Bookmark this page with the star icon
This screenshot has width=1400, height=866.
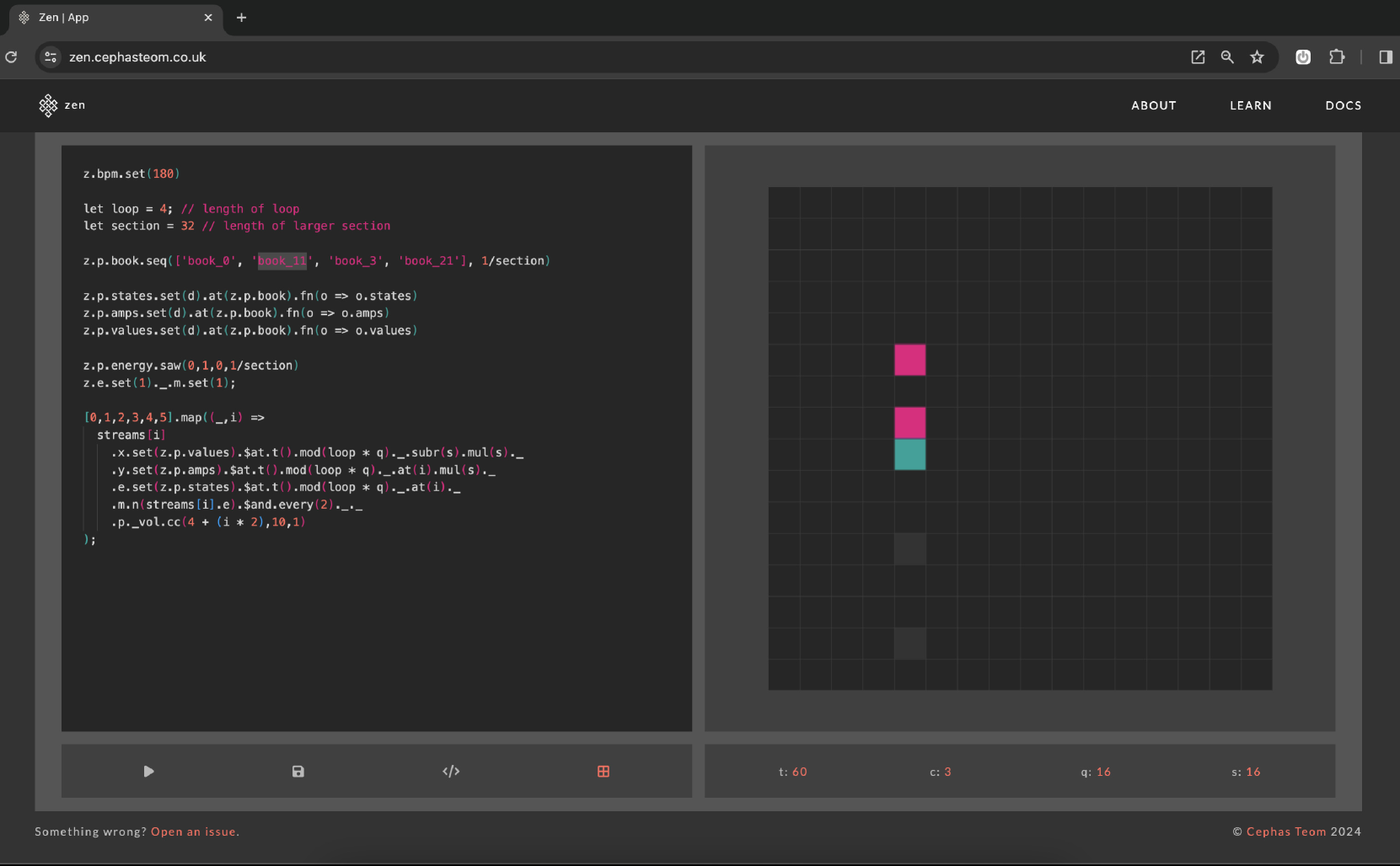tap(1257, 57)
